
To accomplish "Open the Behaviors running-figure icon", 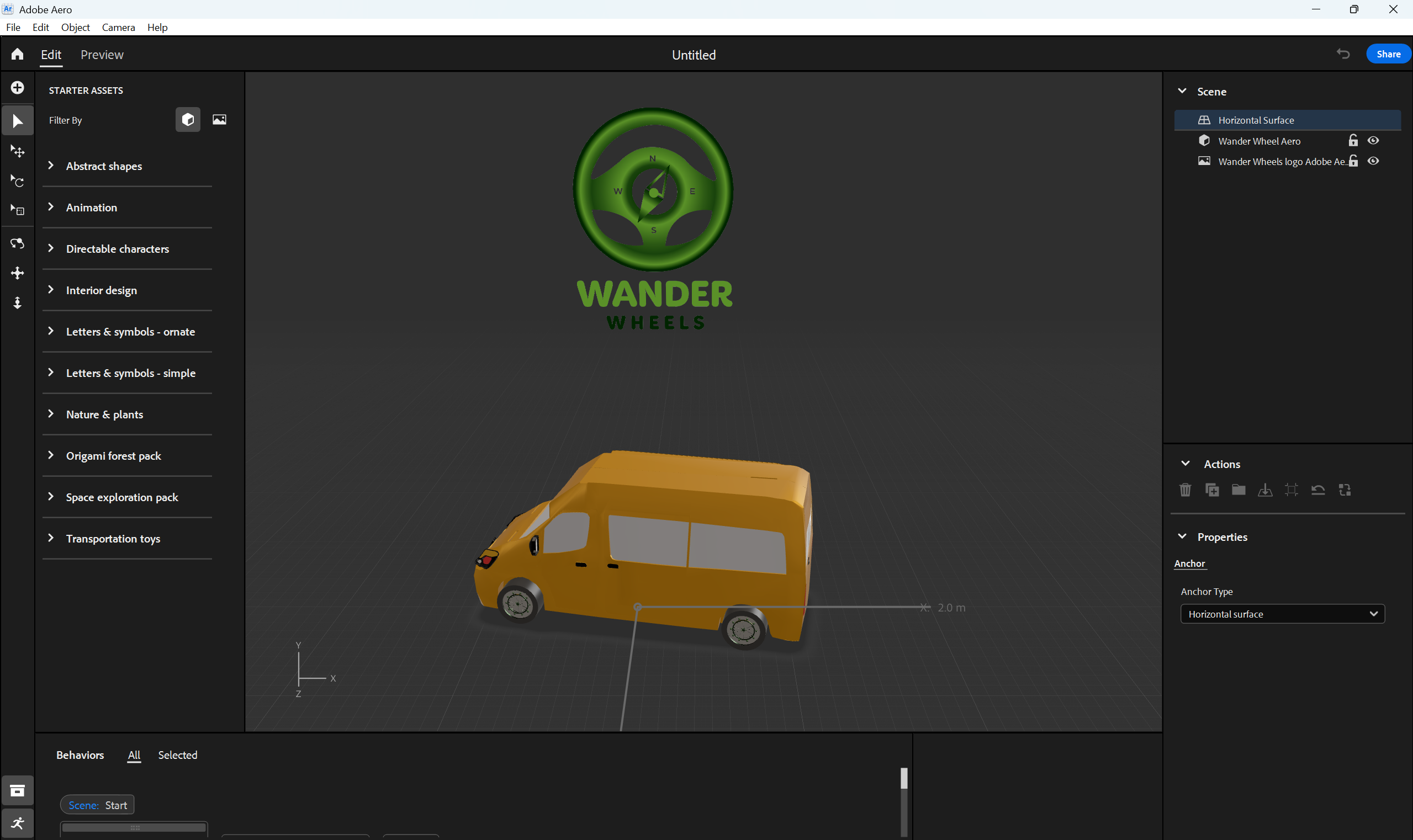I will 18,823.
